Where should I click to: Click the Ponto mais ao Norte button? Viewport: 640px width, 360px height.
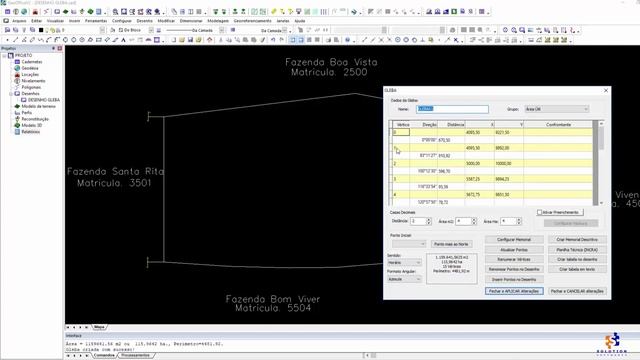click(451, 244)
